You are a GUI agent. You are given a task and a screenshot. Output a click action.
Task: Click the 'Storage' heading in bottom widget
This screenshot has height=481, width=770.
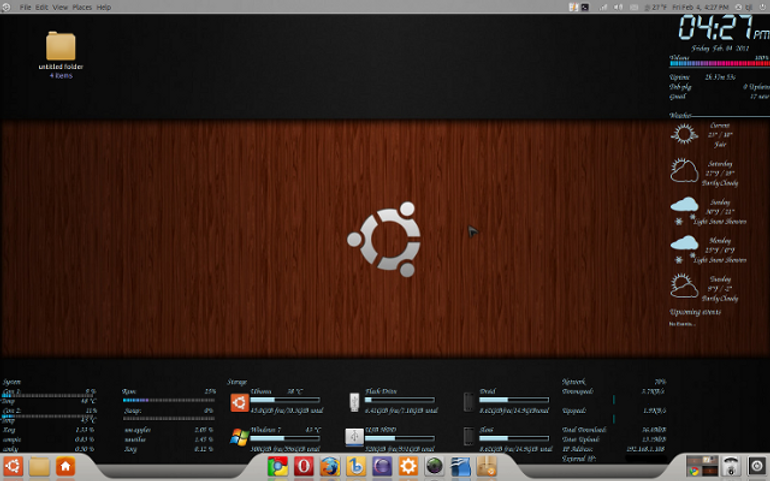pos(237,382)
